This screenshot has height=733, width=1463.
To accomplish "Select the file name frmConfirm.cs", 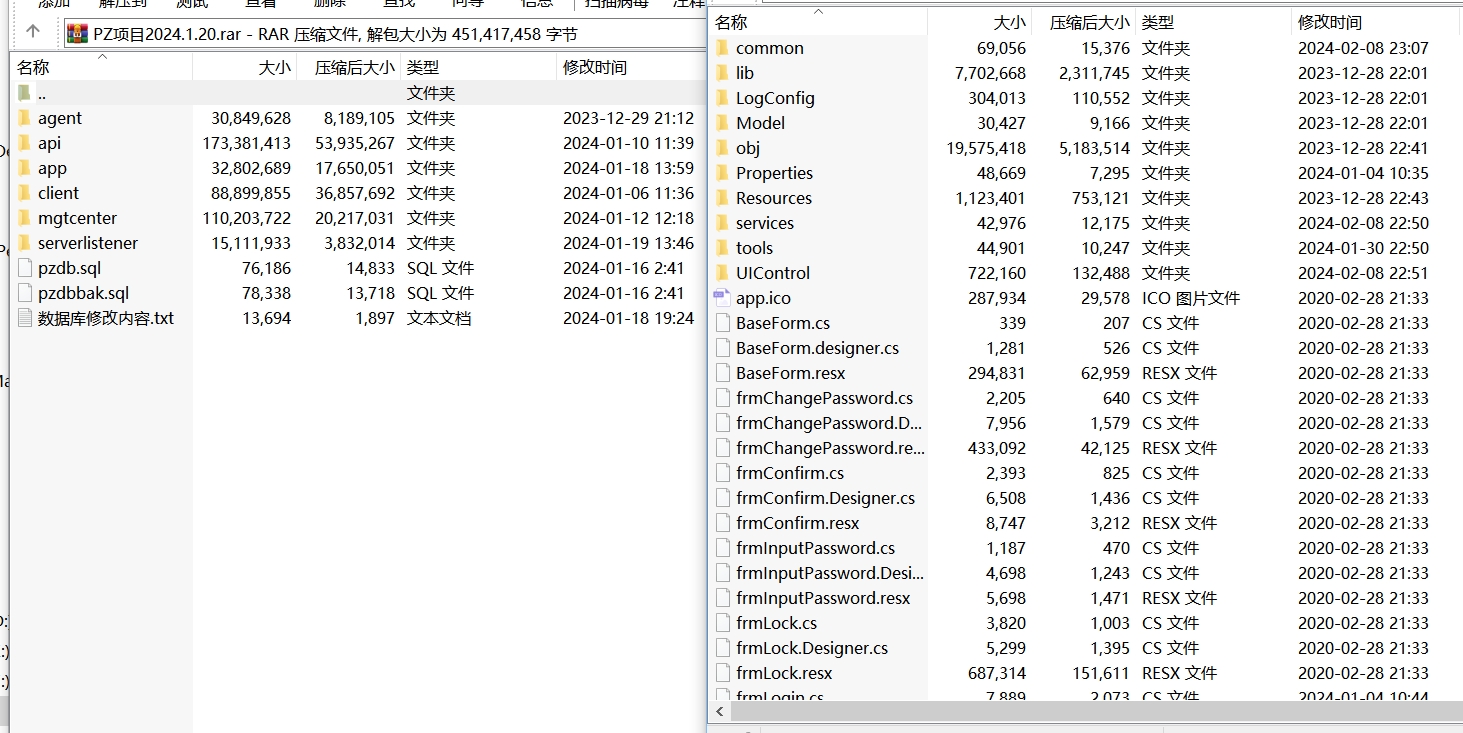I will [790, 473].
